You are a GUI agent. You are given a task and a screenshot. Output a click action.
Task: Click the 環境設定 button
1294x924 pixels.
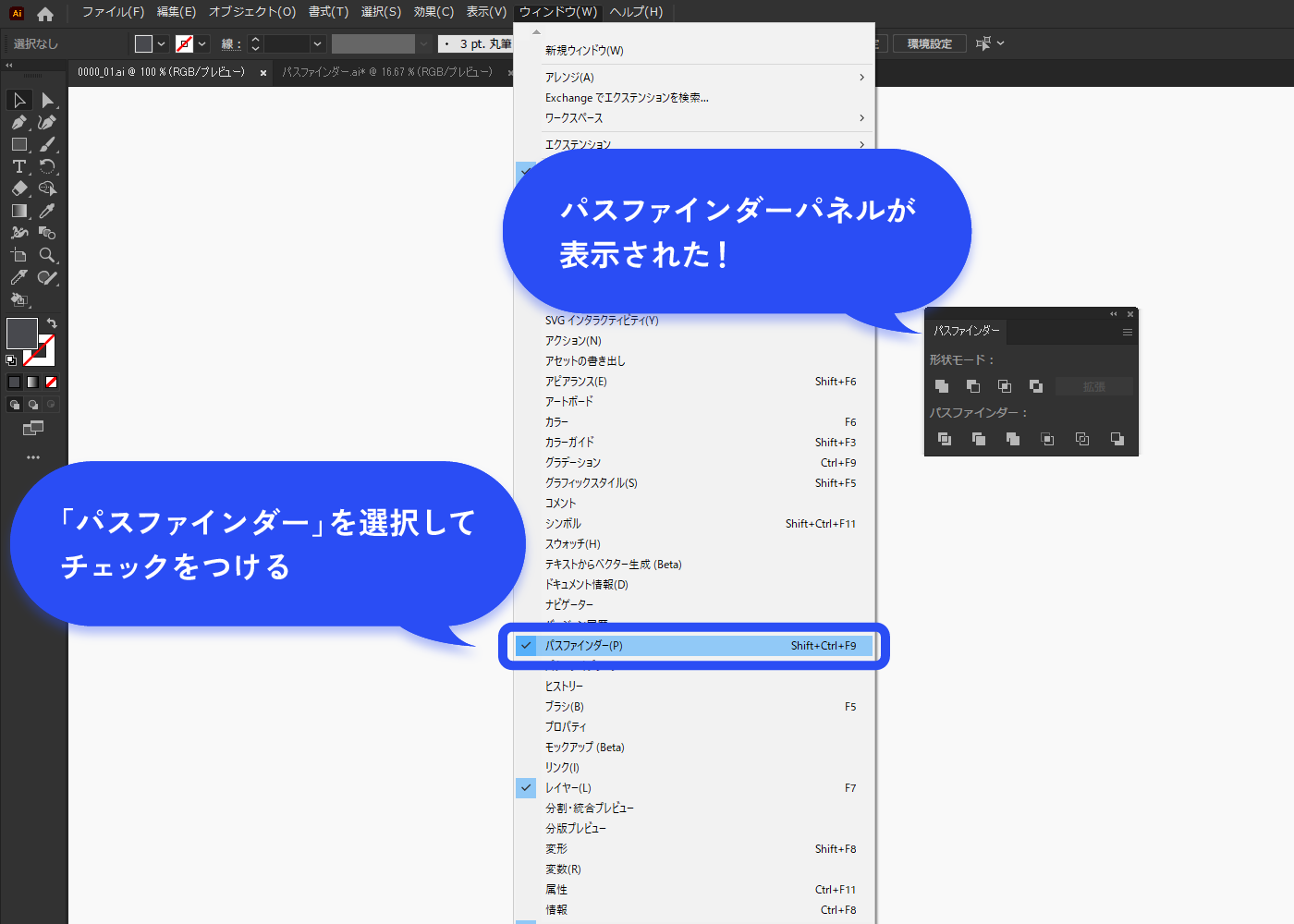929,43
